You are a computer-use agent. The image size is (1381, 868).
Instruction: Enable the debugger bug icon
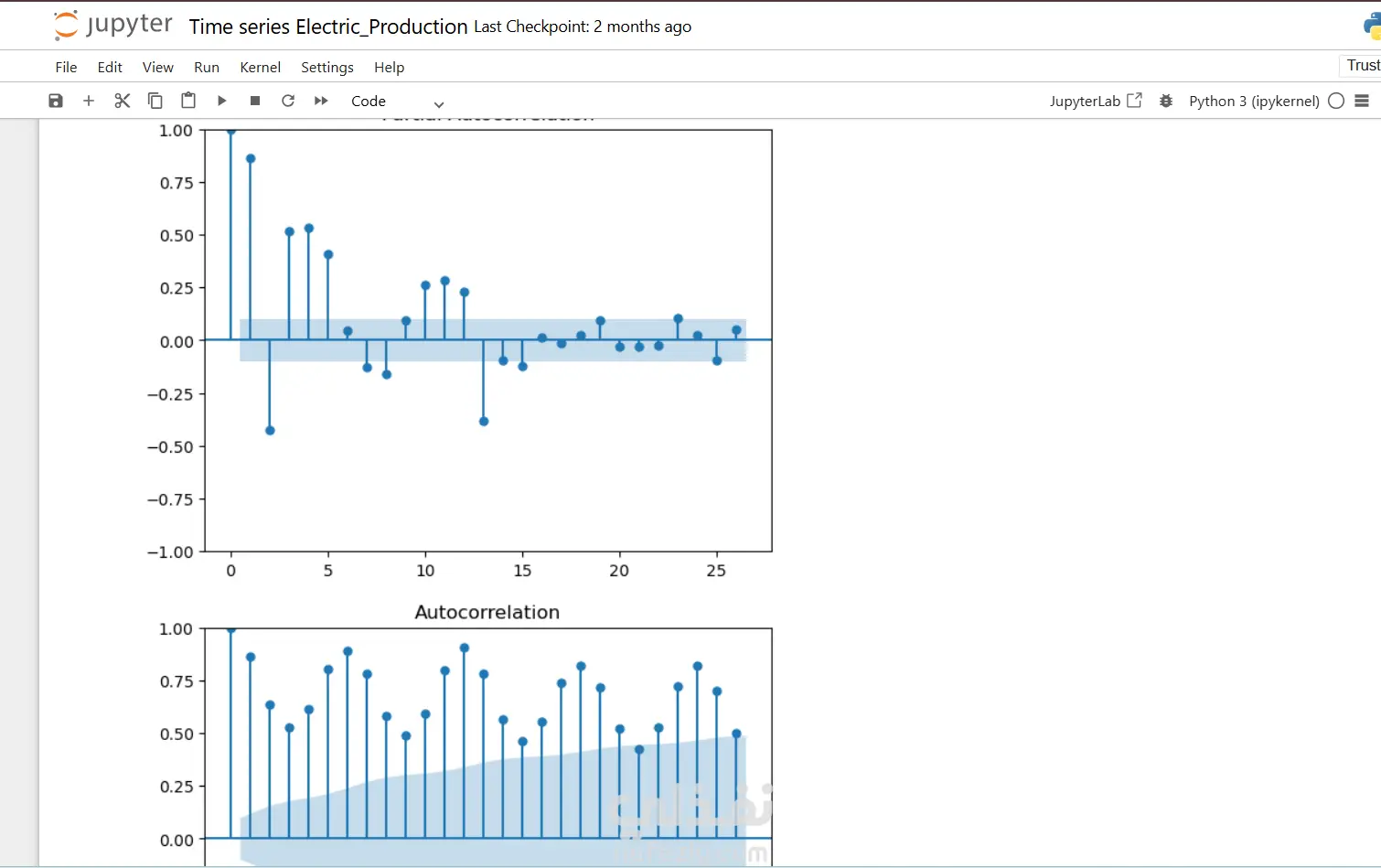(1166, 101)
